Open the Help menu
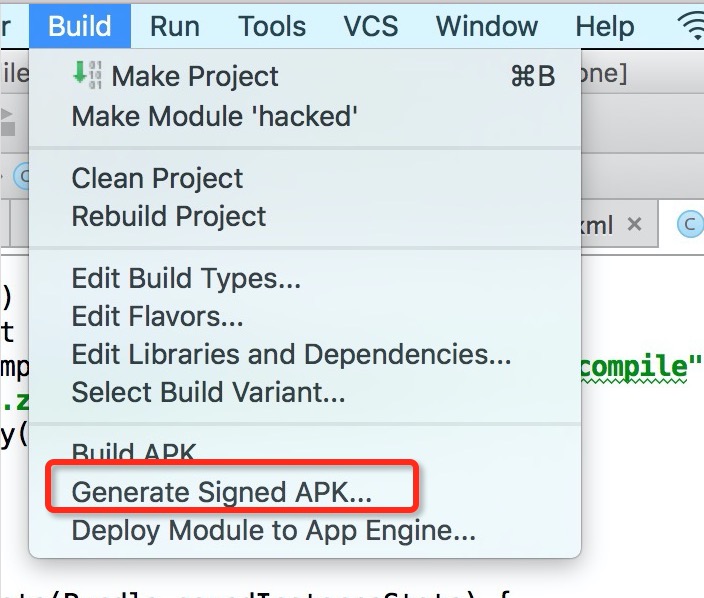Screen dimensions: 704x598 (x=604, y=26)
